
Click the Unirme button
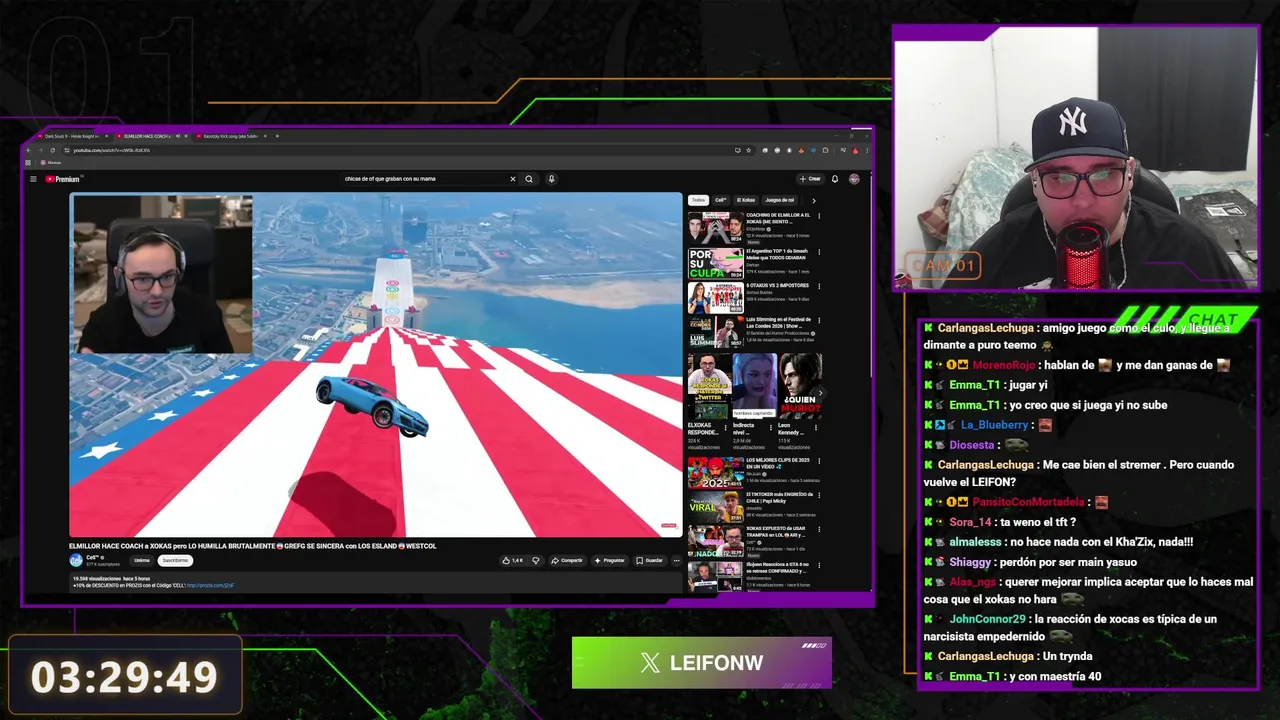click(141, 560)
